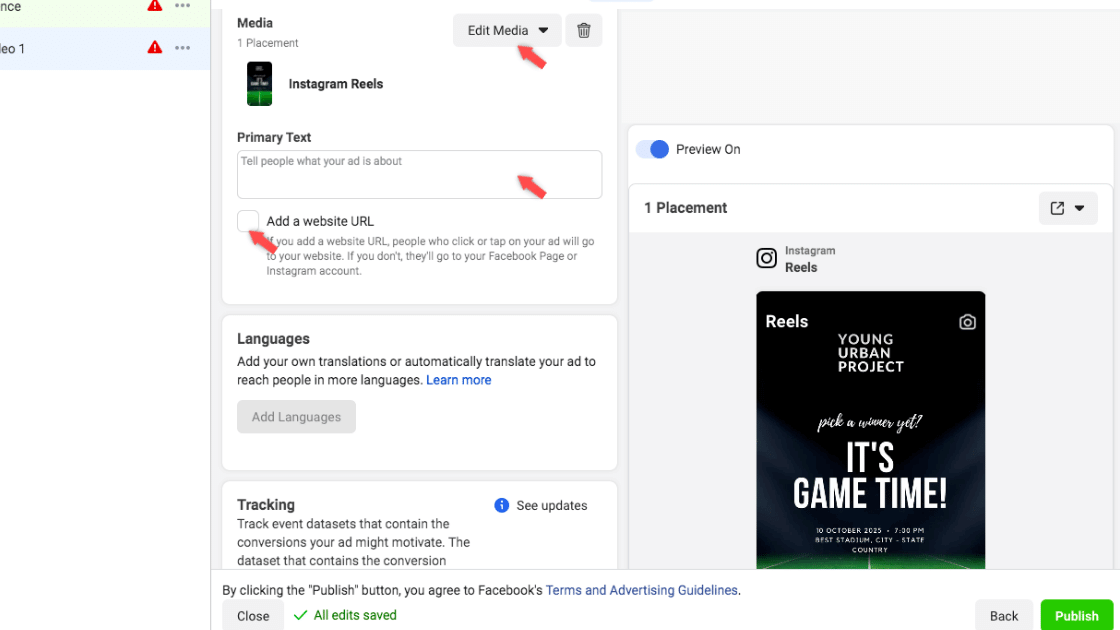The image size is (1120, 630).
Task: Click the Back button
Action: pos(1003,615)
